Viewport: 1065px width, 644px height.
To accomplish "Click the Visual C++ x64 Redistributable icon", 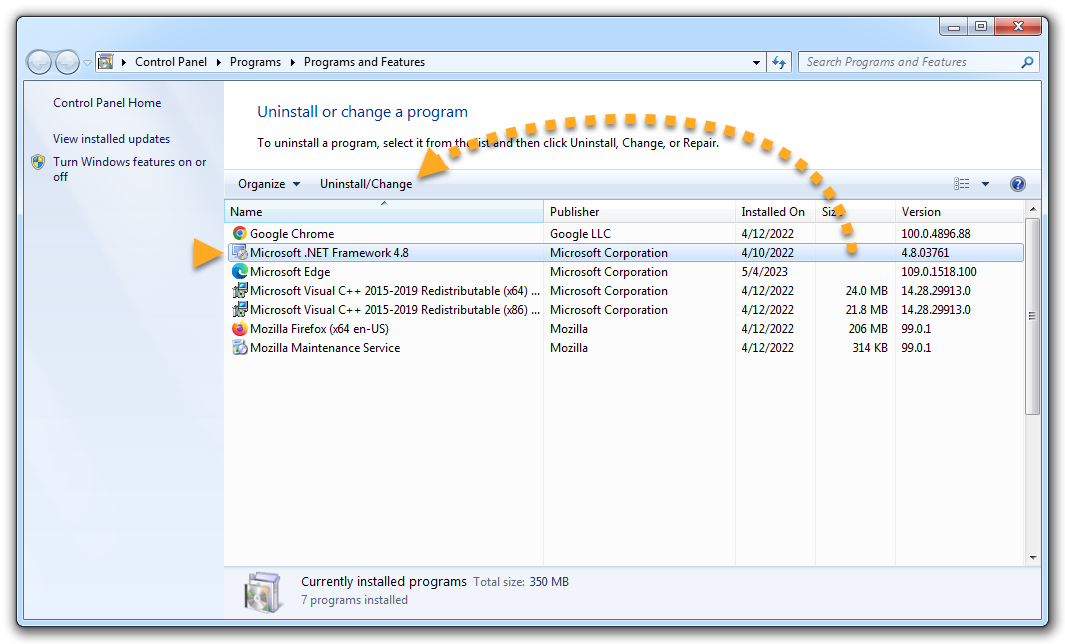I will coord(239,291).
